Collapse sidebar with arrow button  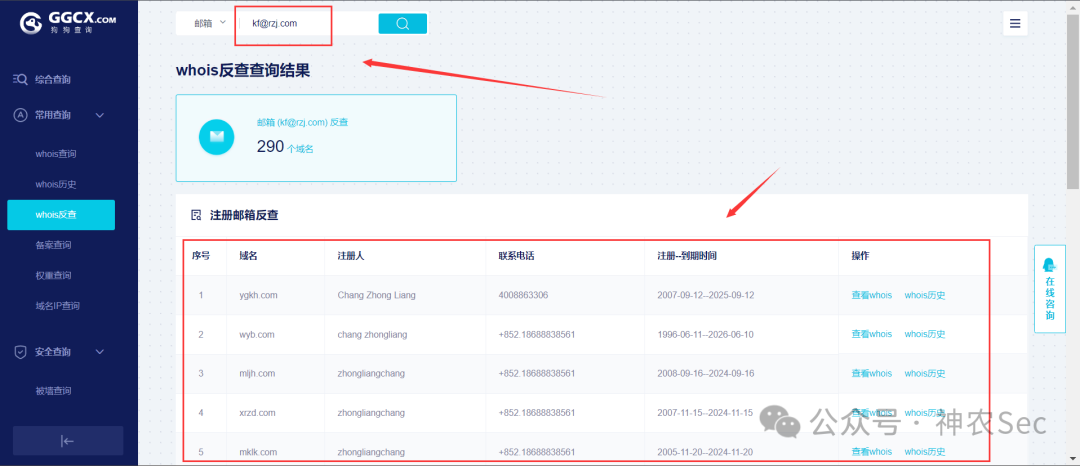[x=68, y=441]
